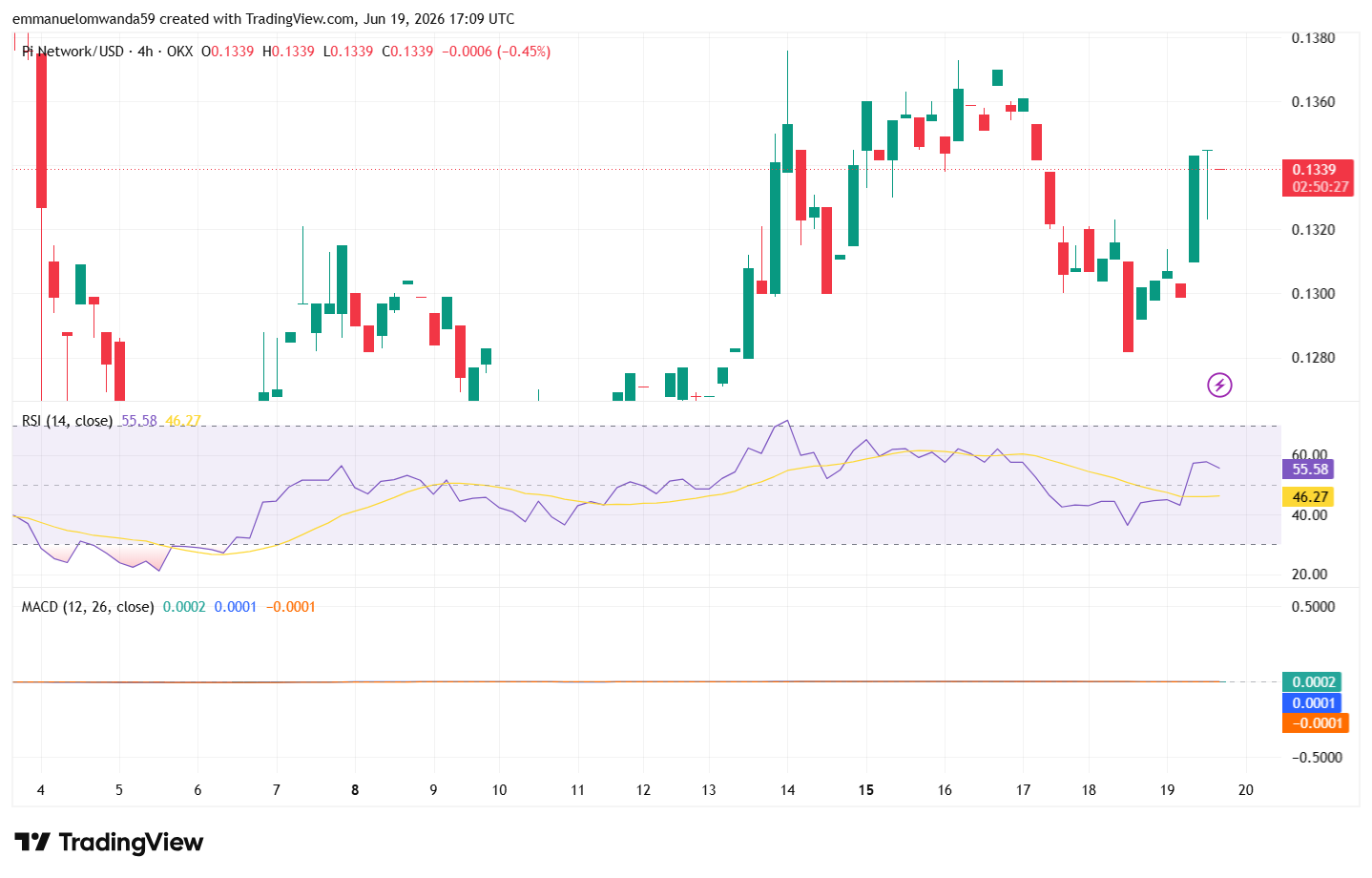Screen dimensions: 1372x878
Task: Click the header creation text with timestamp
Action: click(263, 19)
